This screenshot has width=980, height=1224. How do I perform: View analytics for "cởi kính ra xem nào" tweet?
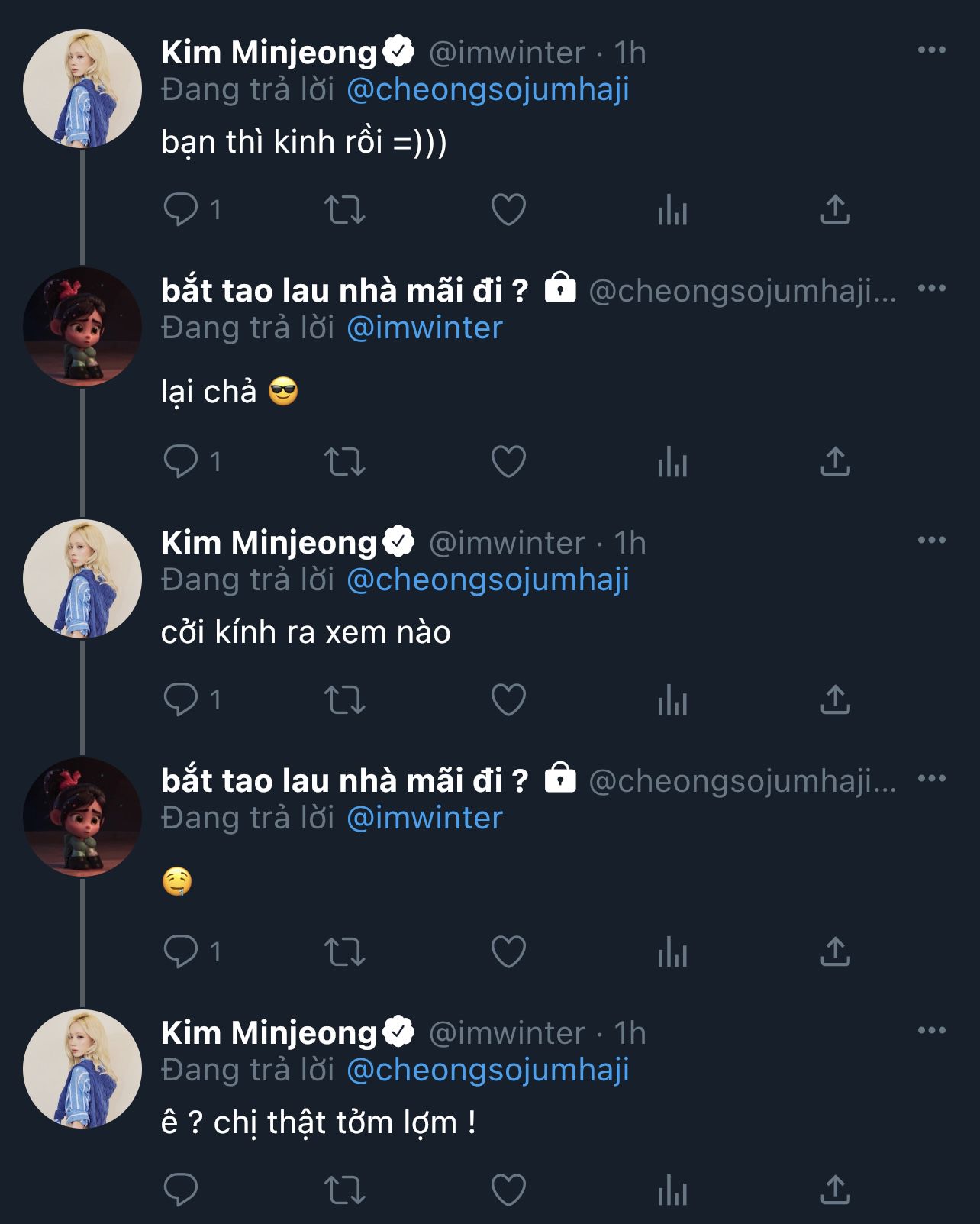pyautogui.click(x=672, y=699)
